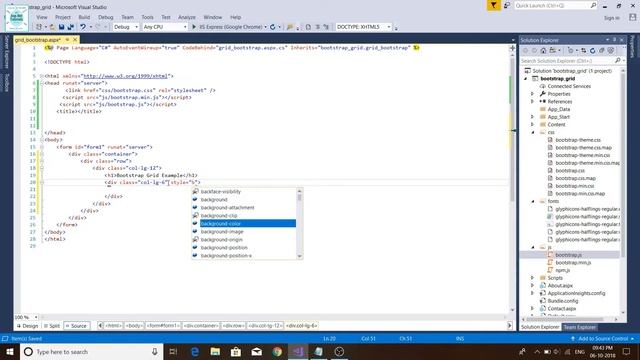
Task: Click Search Solution Explorer input field
Action: [x=567, y=60]
